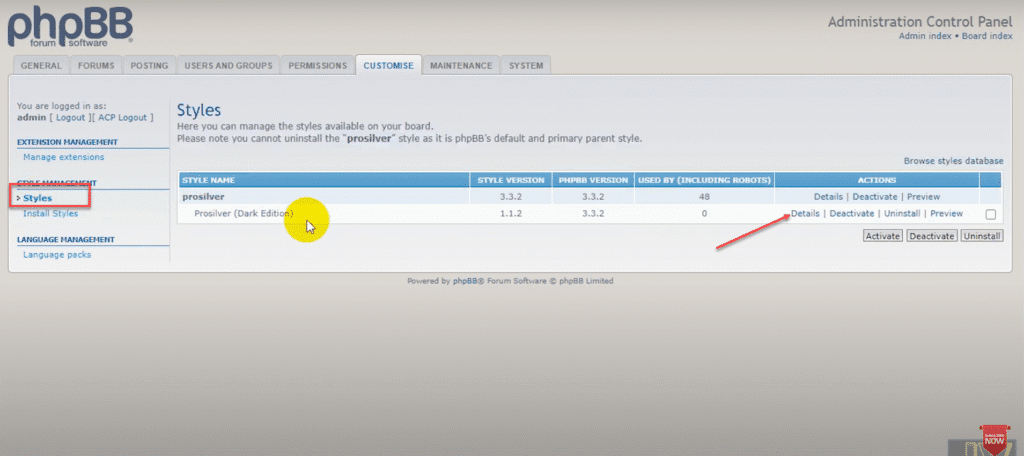Open the Maintenance tab
1024x456 pixels.
click(460, 66)
